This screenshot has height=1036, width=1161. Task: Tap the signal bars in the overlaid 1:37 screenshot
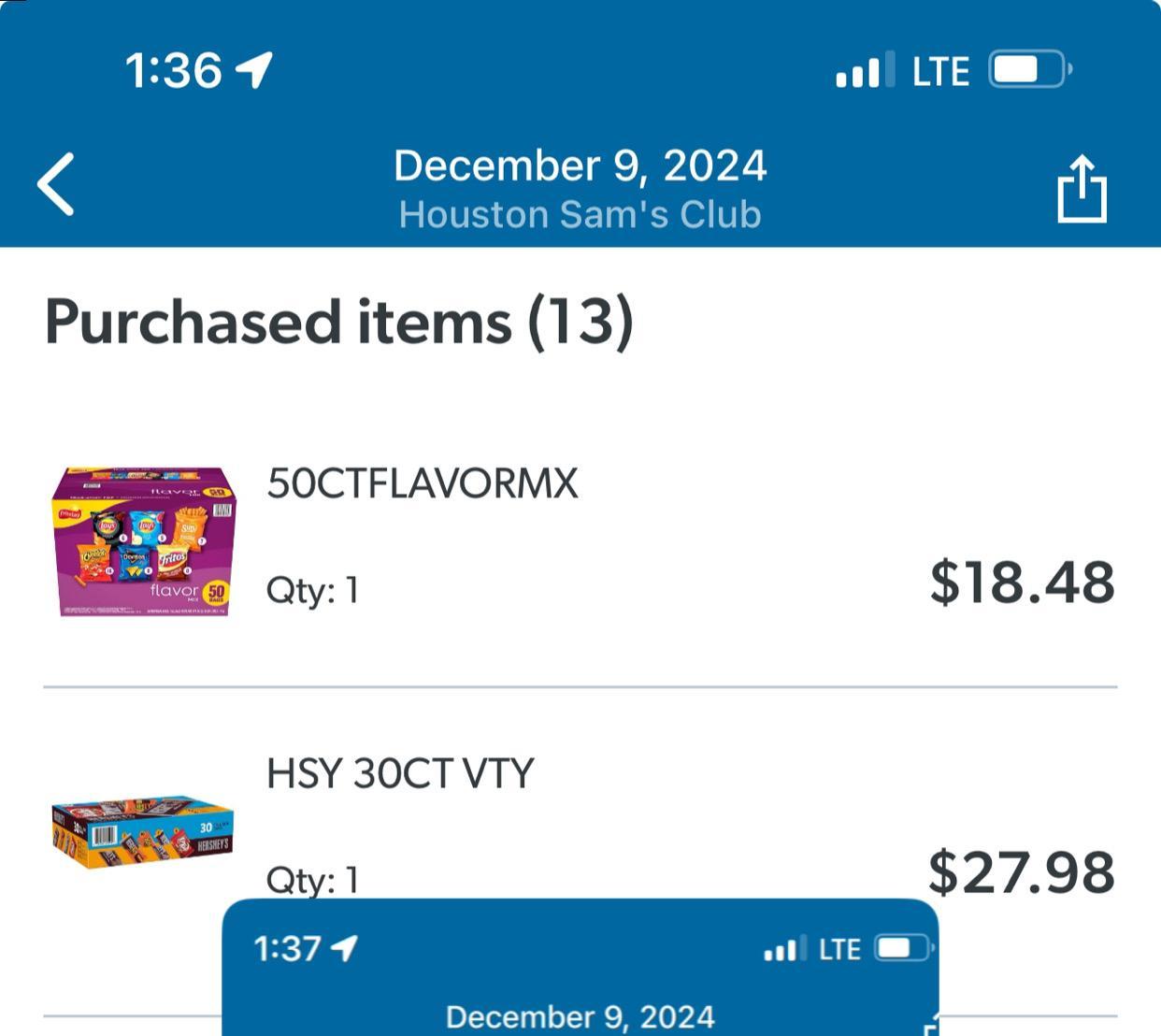[781, 950]
